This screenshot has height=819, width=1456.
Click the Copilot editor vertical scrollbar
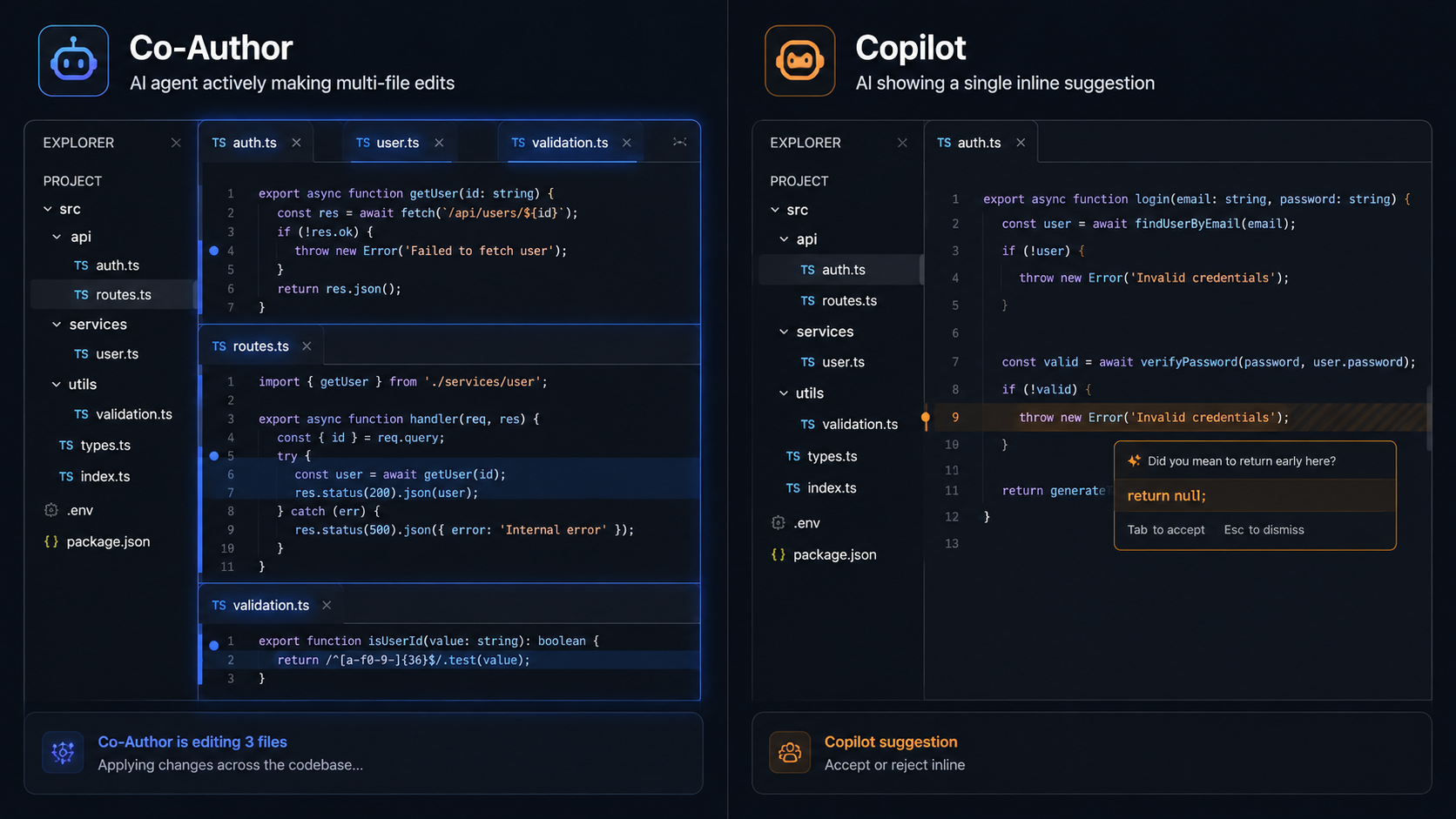pyautogui.click(x=1428, y=418)
